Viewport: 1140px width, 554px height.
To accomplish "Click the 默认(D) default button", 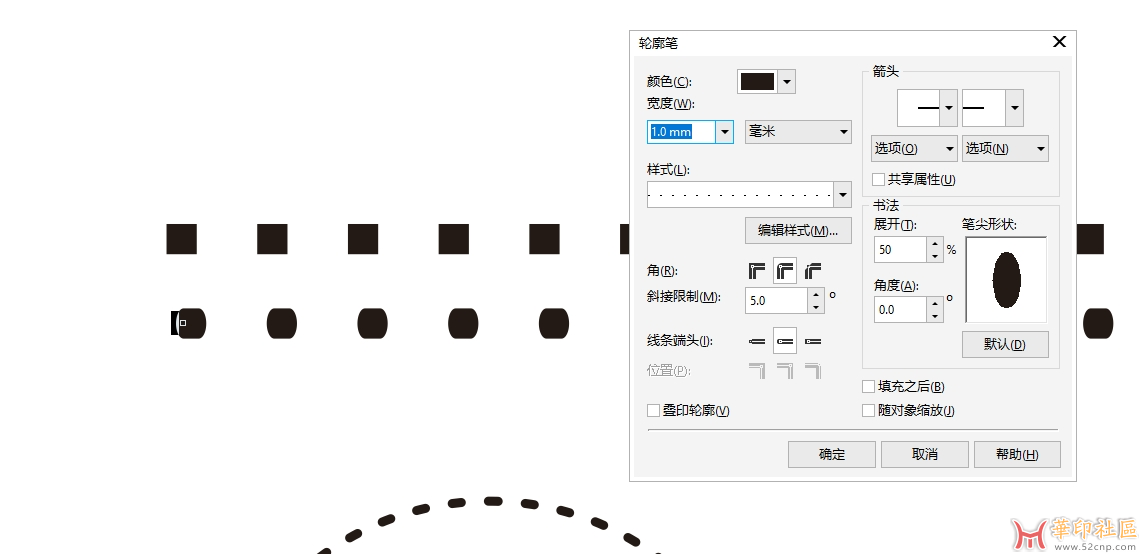I will click(1005, 345).
